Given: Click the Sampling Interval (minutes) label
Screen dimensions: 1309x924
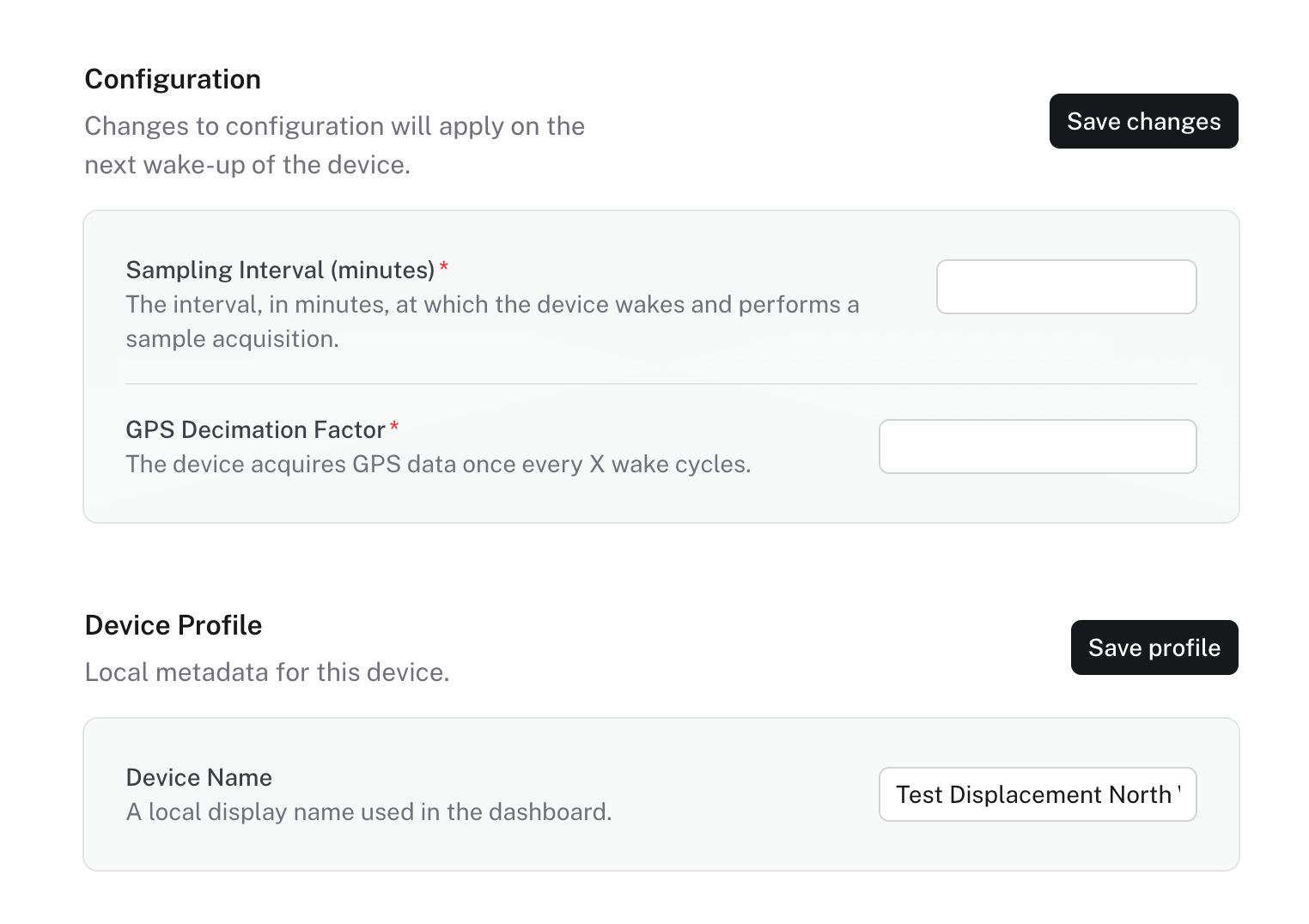Looking at the screenshot, I should (280, 270).
